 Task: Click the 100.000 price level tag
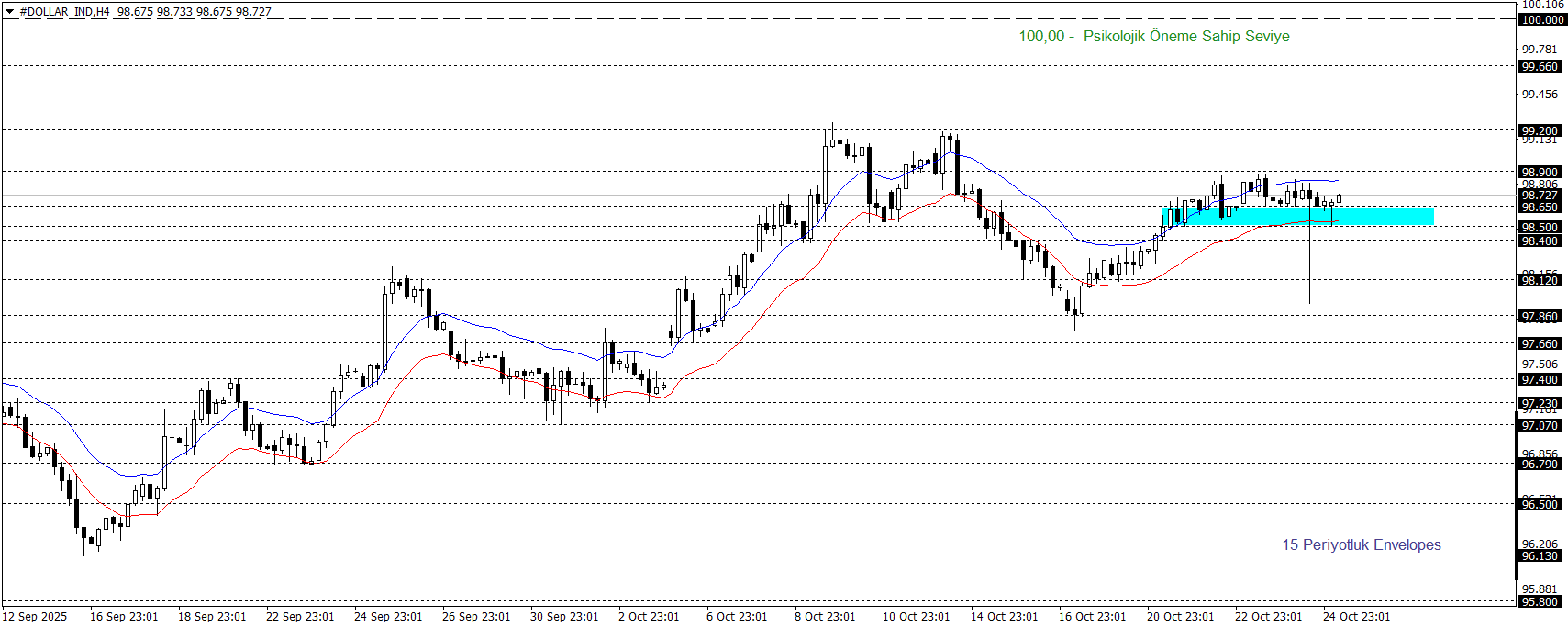[1541, 19]
